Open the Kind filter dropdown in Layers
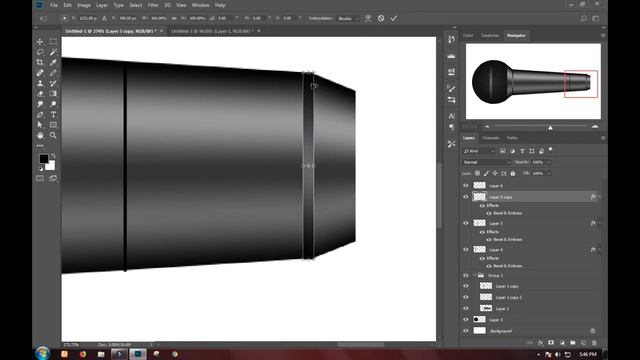 [x=479, y=151]
